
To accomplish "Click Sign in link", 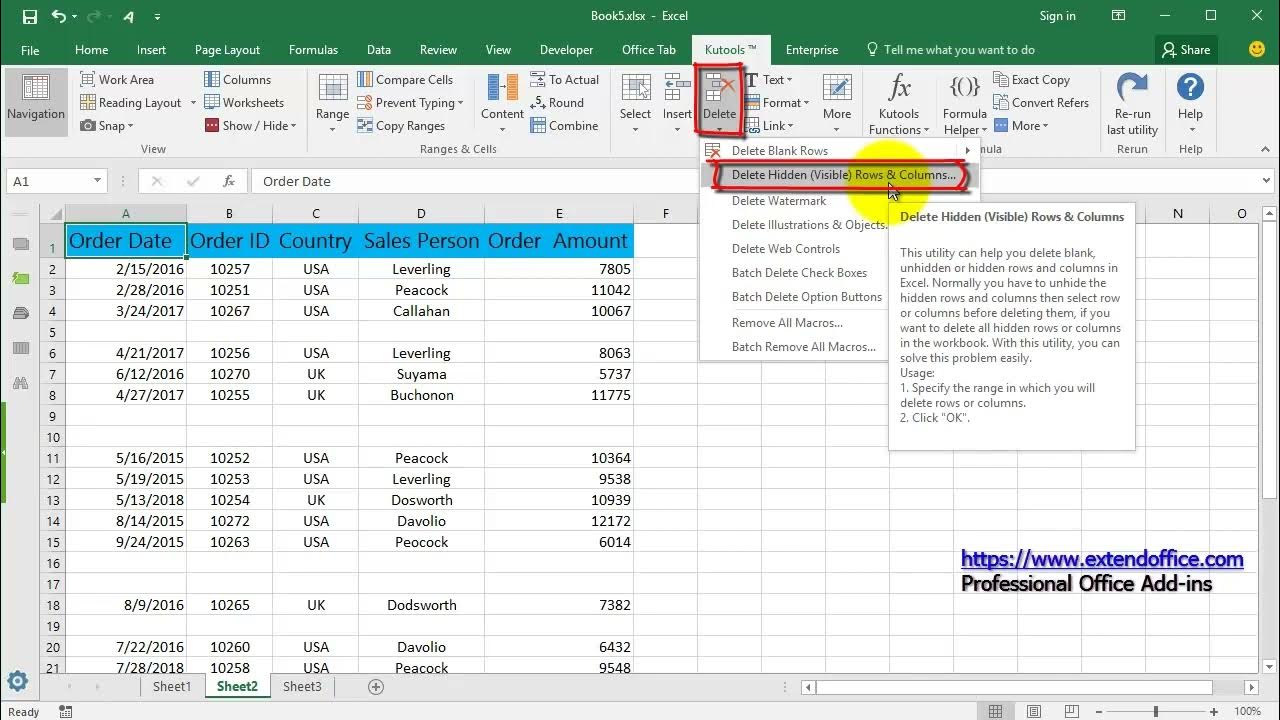I will pyautogui.click(x=1058, y=16).
